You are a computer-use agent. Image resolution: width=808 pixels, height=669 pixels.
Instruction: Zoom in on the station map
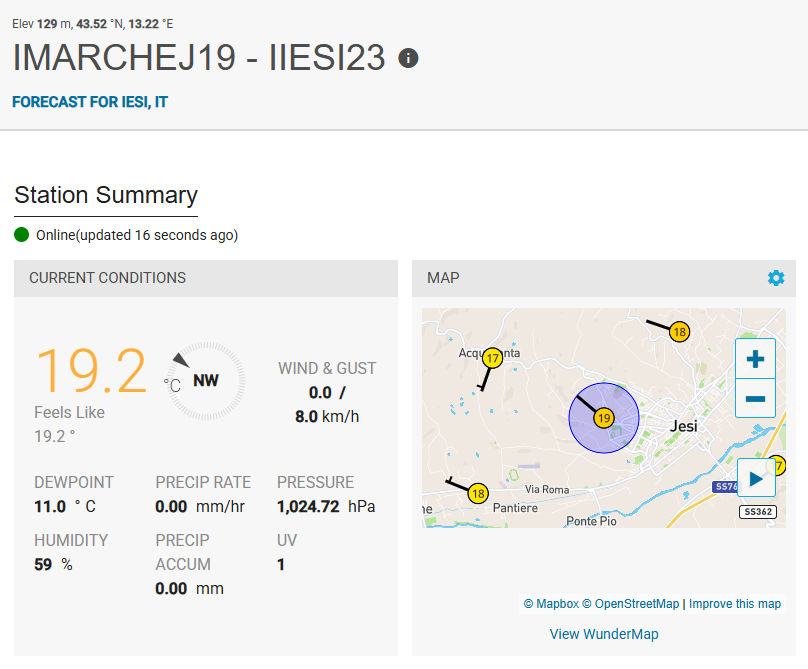755,359
